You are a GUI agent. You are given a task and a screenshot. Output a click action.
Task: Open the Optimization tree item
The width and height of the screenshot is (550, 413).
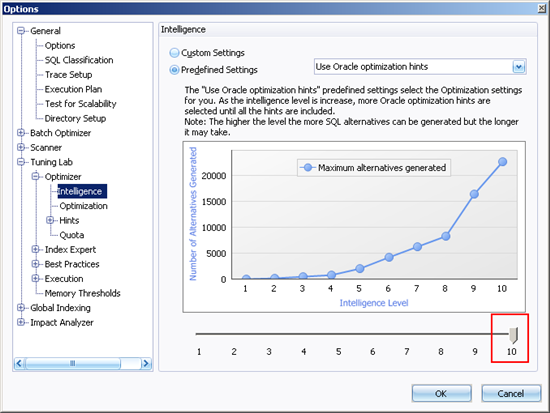(83, 206)
